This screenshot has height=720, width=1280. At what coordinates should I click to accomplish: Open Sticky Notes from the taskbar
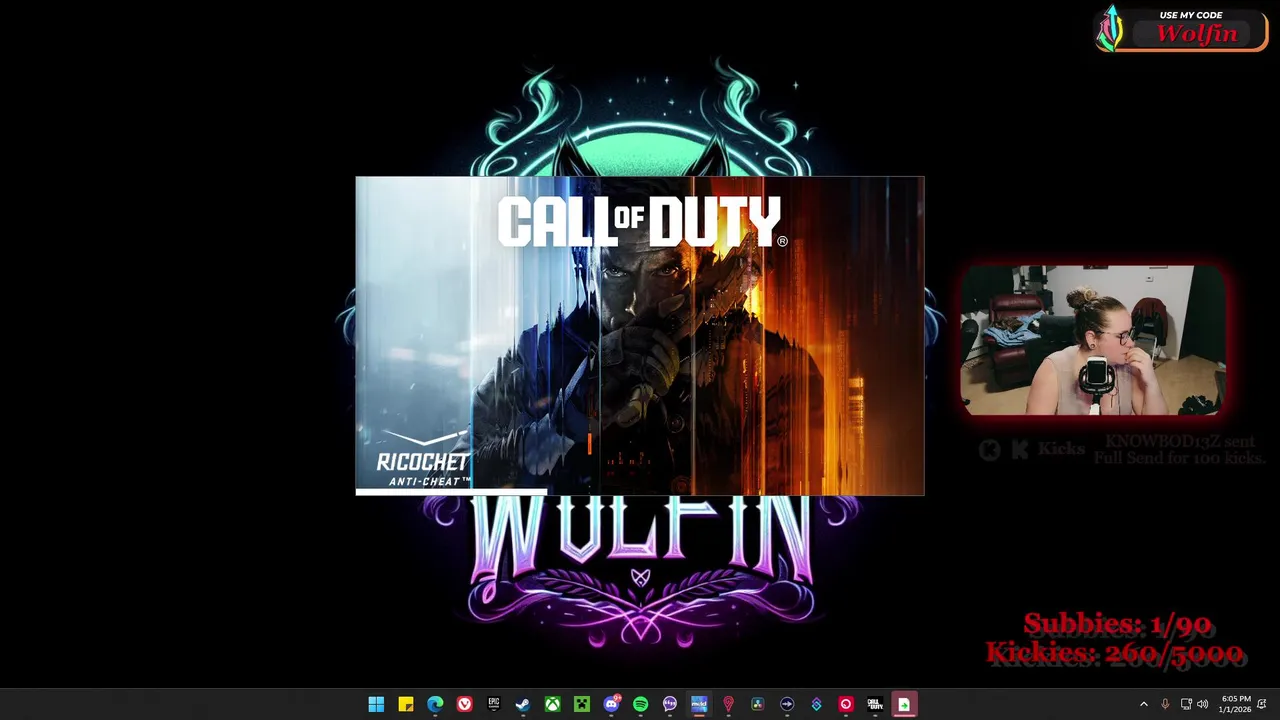405,704
